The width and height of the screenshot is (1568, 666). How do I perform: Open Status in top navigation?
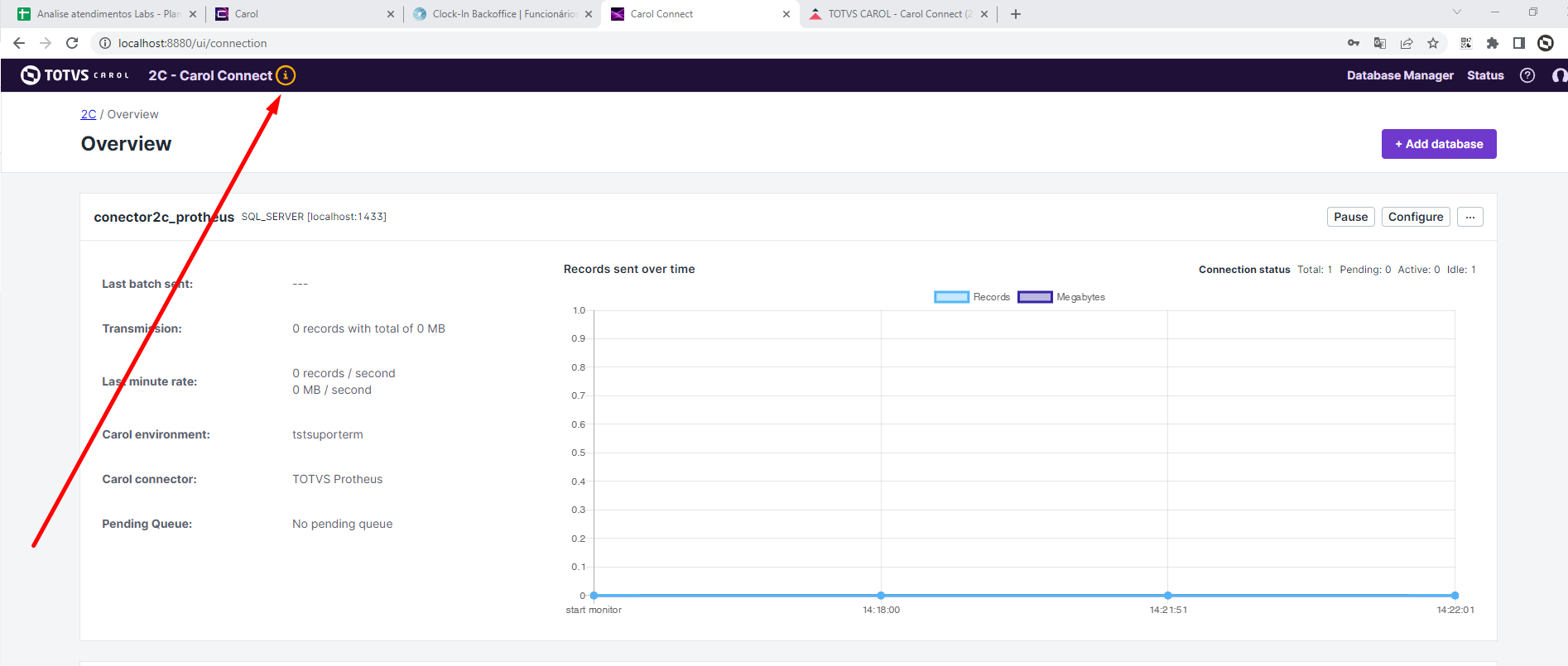pyautogui.click(x=1485, y=75)
